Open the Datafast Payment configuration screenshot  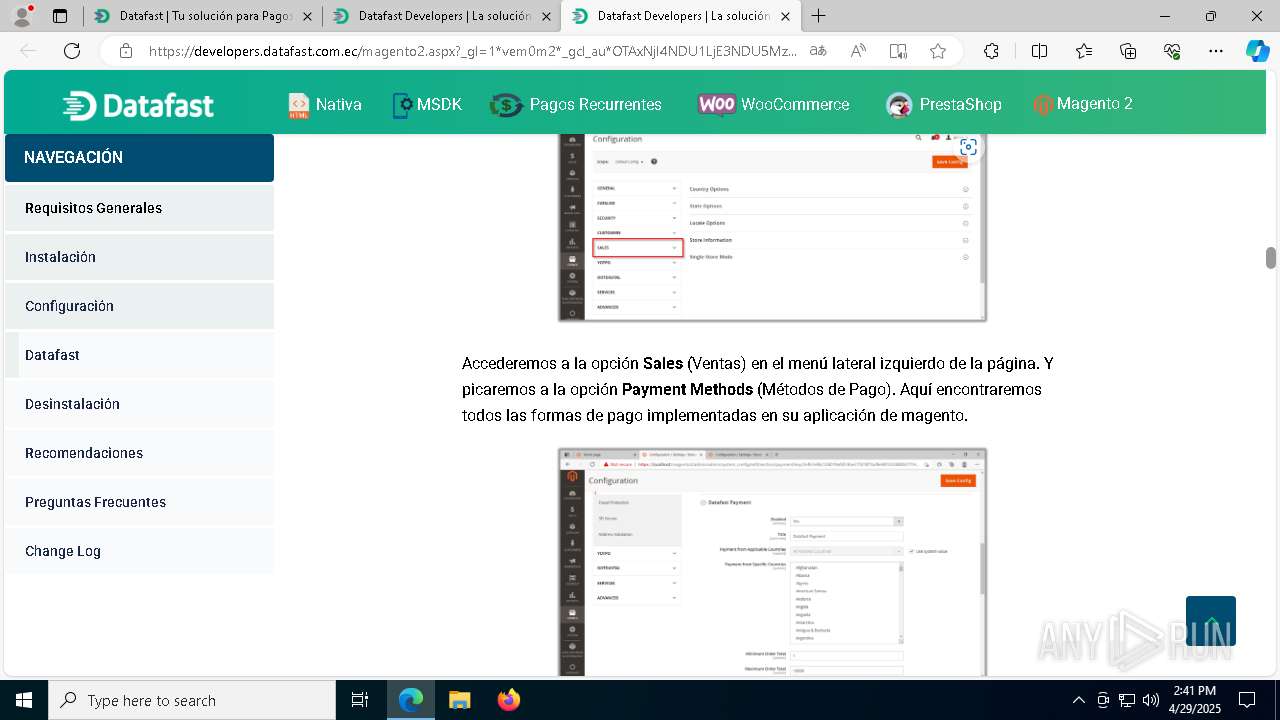click(772, 562)
